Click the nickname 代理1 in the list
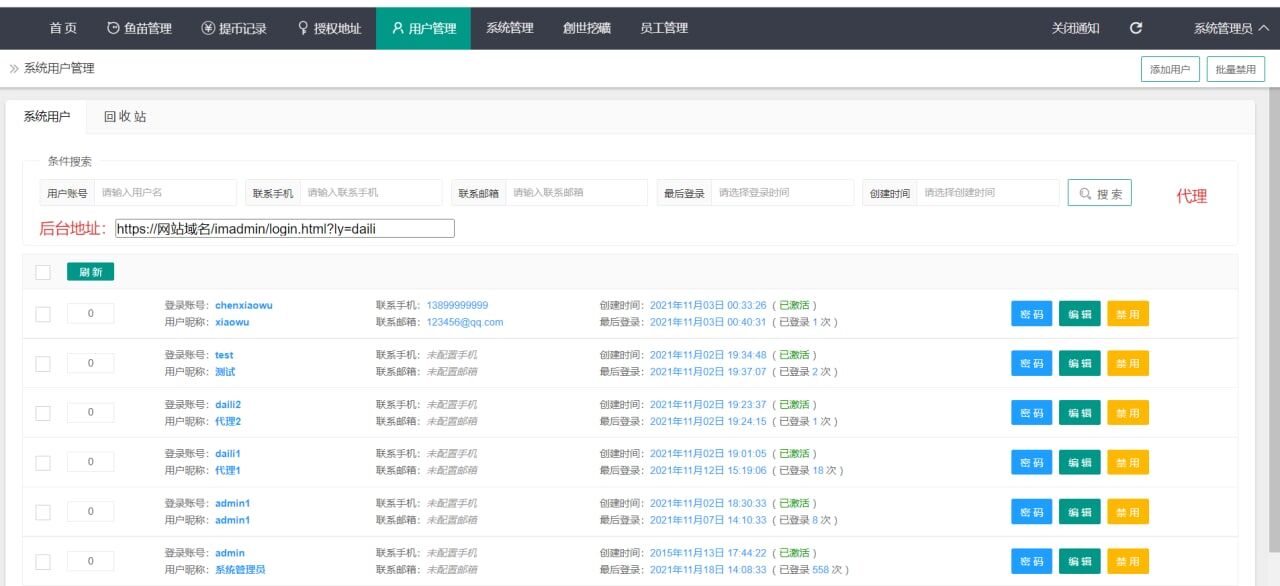The height and width of the screenshot is (586, 1280). point(228,470)
